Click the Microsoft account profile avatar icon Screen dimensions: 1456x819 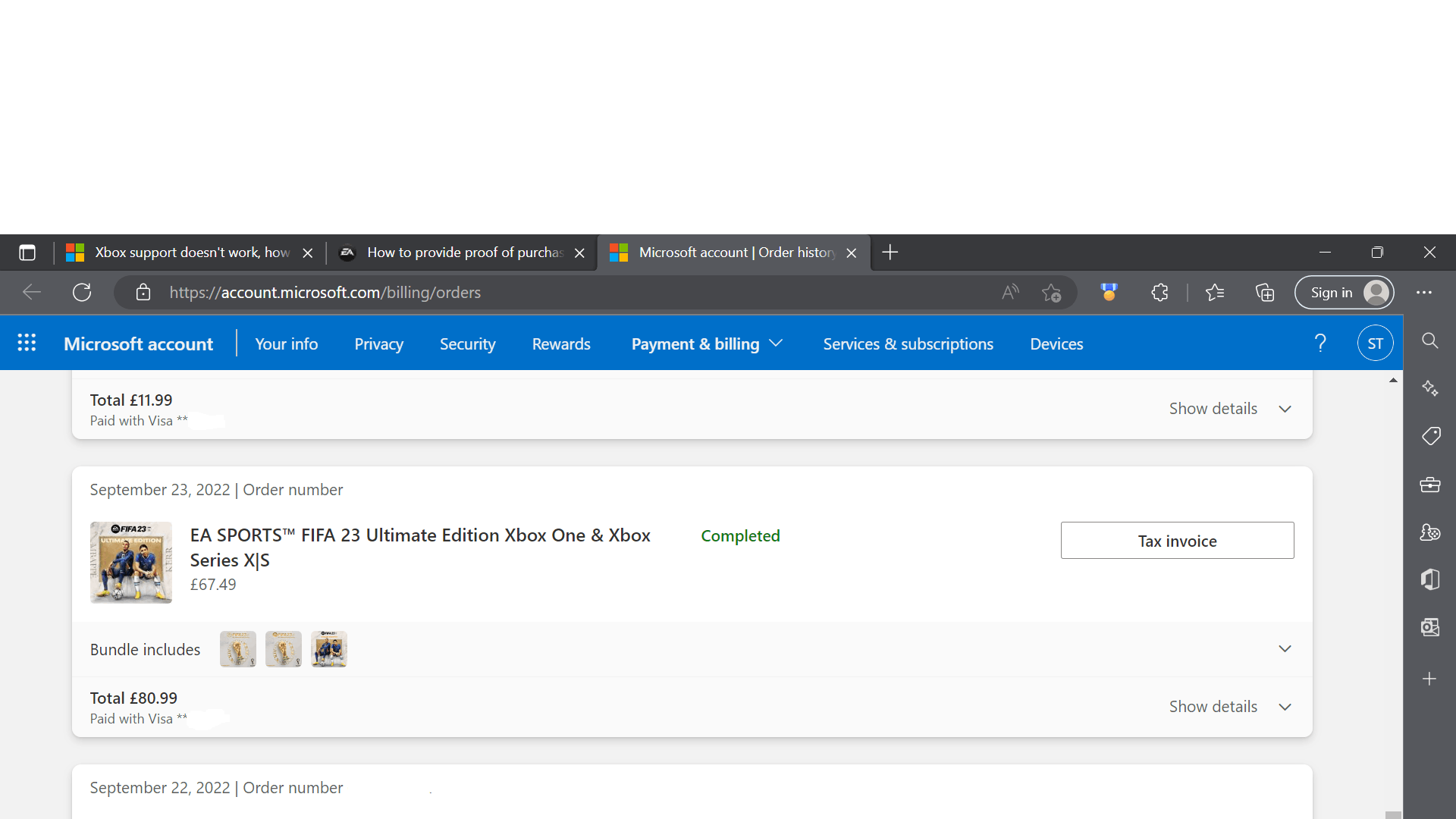pyautogui.click(x=1375, y=343)
